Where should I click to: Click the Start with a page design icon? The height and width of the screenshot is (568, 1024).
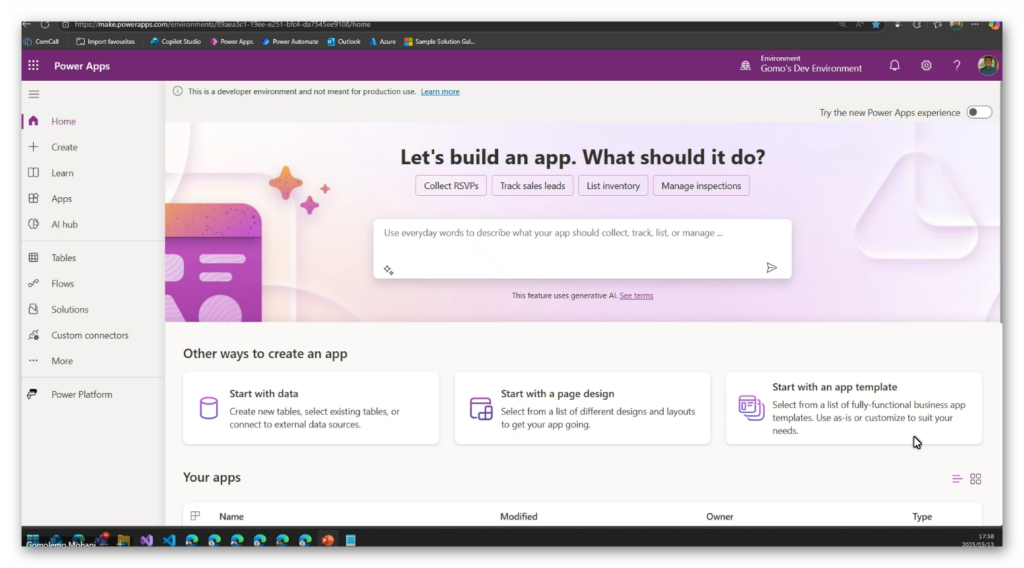(481, 409)
